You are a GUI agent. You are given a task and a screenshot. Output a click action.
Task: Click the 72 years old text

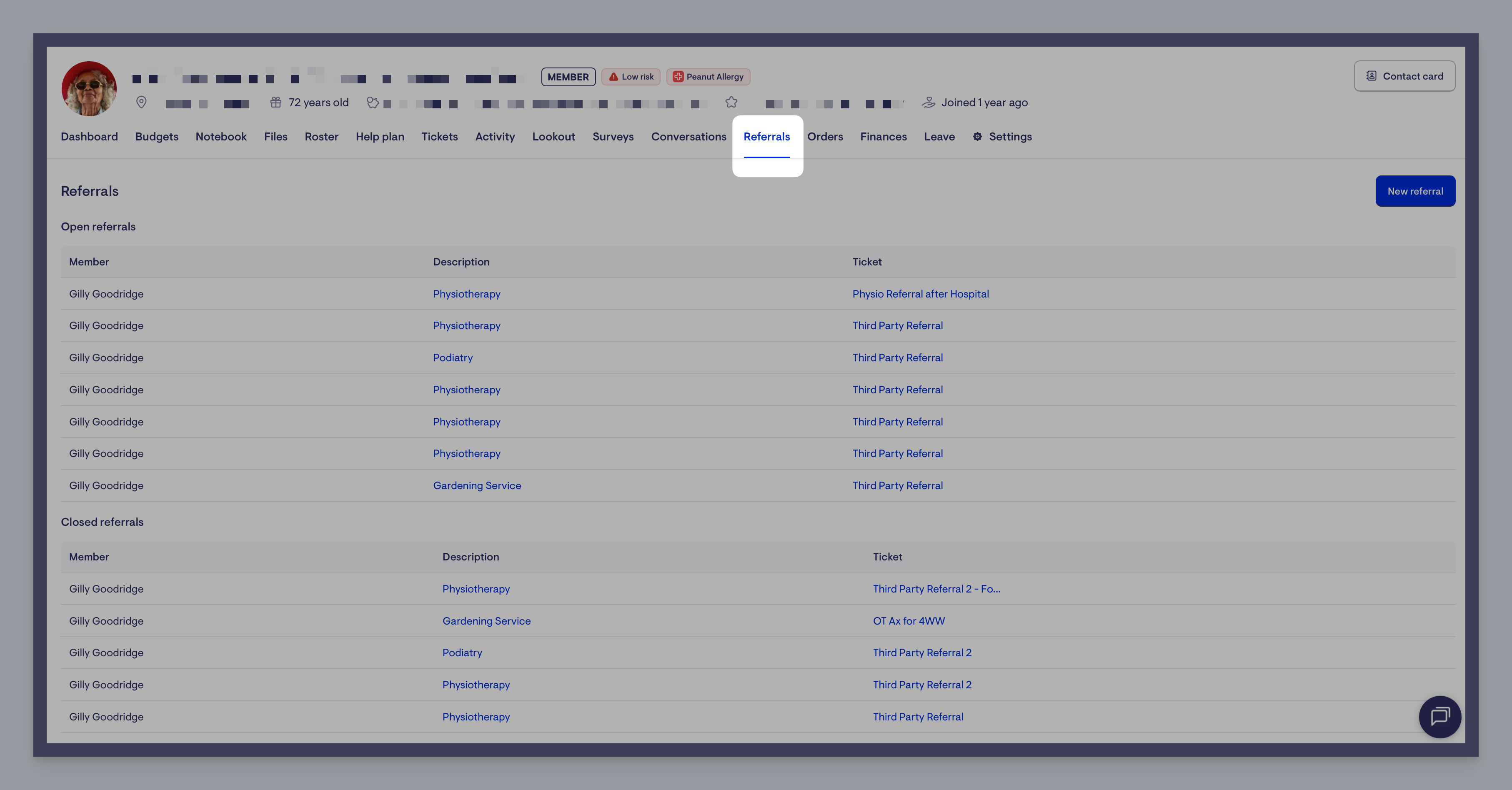click(x=318, y=103)
